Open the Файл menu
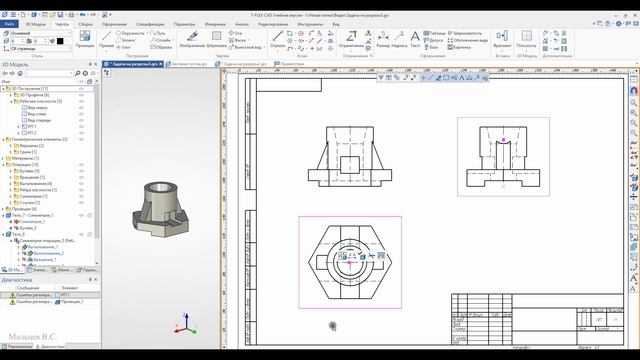This screenshot has width=640, height=360. [9, 24]
